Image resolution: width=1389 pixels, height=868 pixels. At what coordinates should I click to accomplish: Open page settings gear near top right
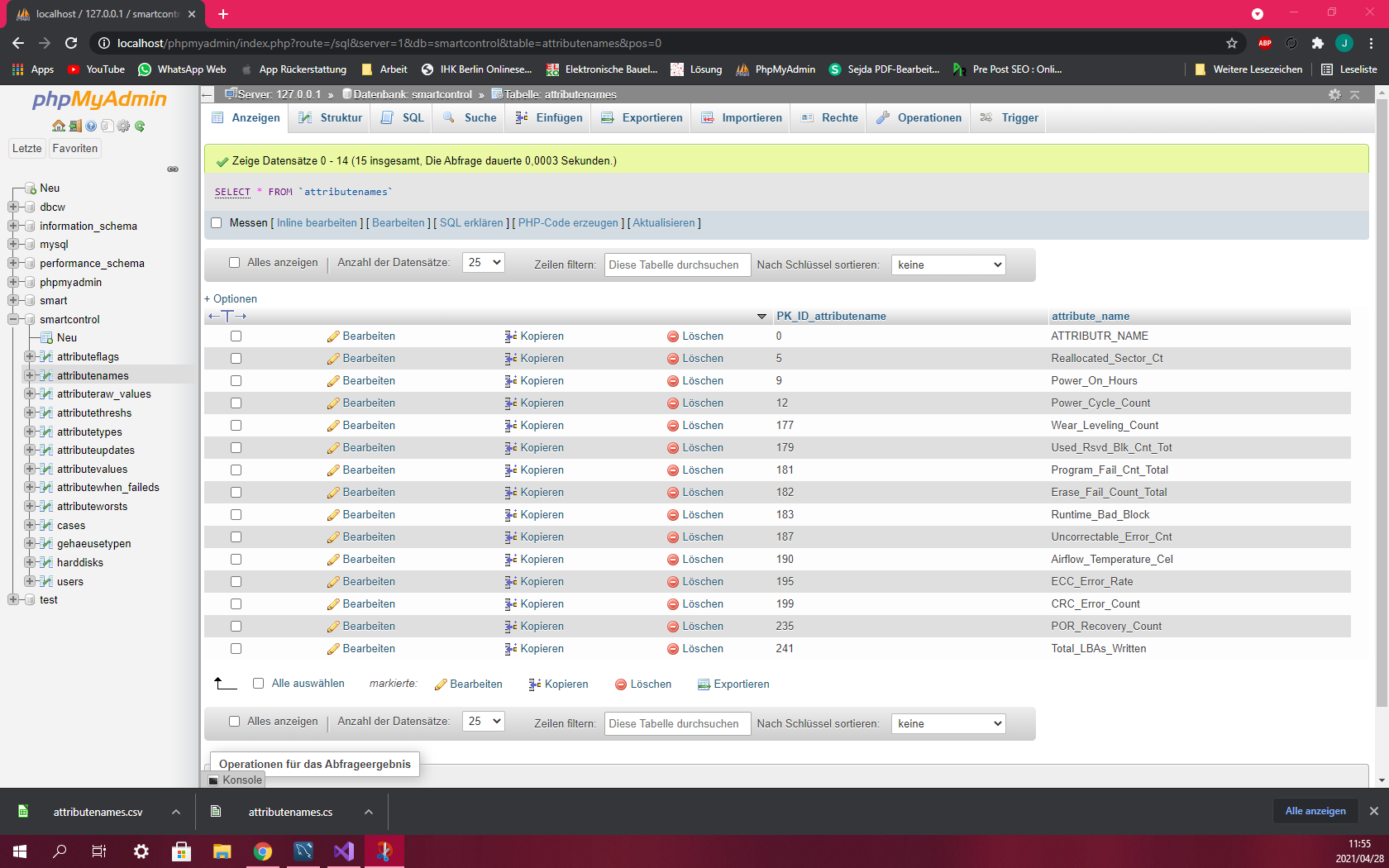click(1334, 94)
